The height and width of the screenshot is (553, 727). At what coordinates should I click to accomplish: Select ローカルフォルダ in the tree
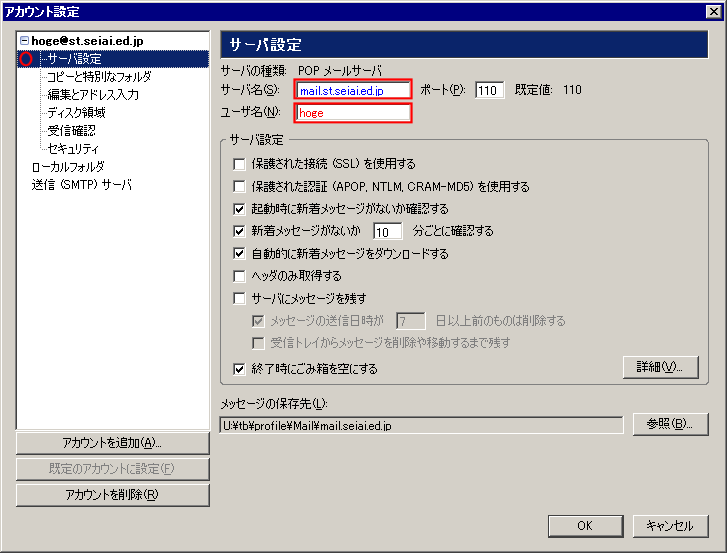68,167
